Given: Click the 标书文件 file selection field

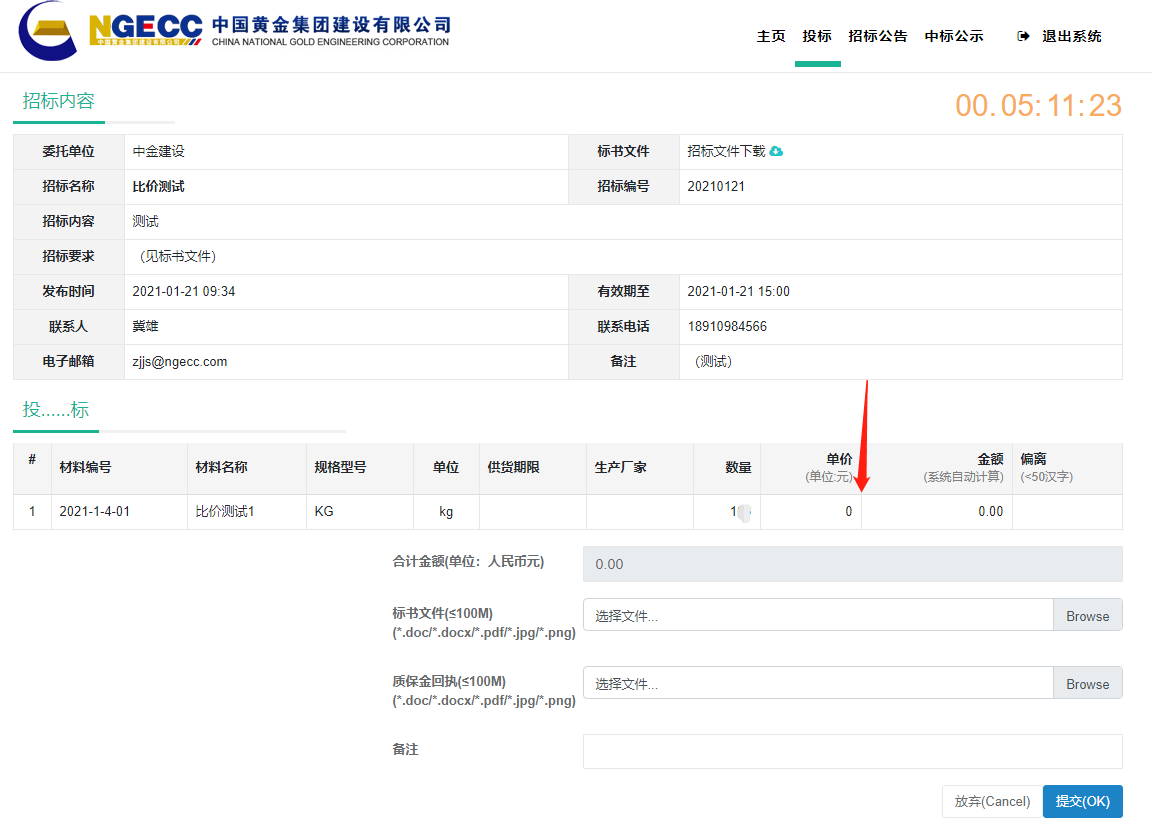Looking at the screenshot, I should pos(817,615).
